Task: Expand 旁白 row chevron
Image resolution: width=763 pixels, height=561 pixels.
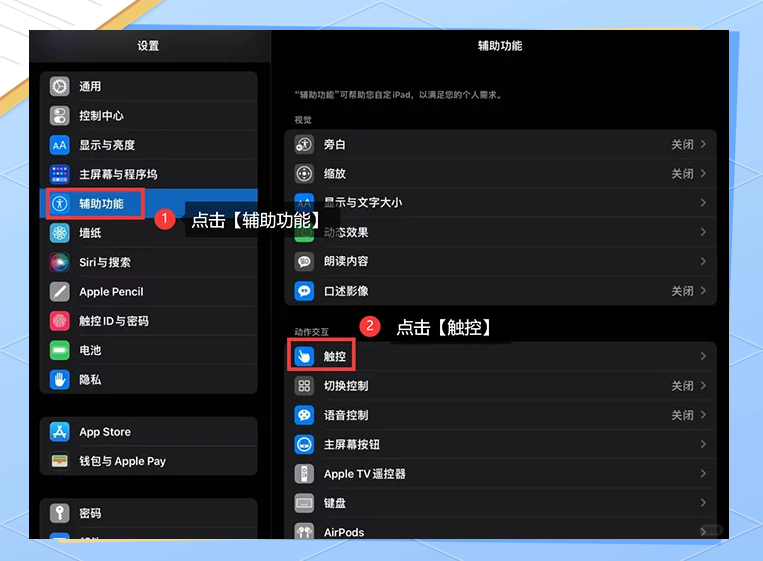Action: (703, 144)
